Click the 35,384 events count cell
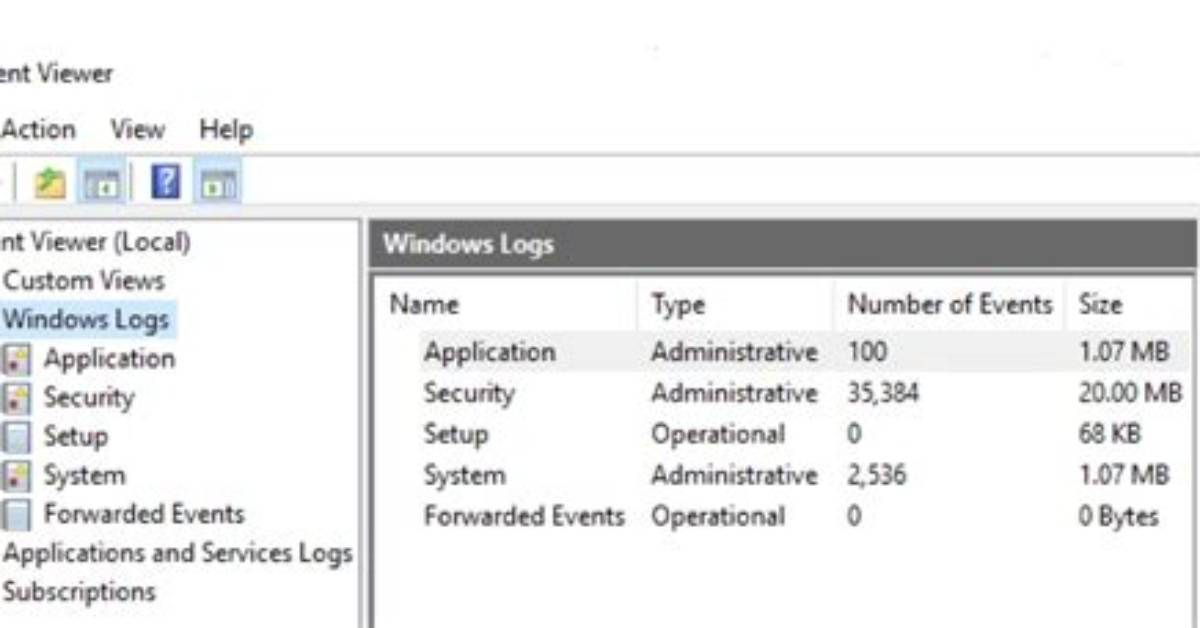 click(x=883, y=393)
